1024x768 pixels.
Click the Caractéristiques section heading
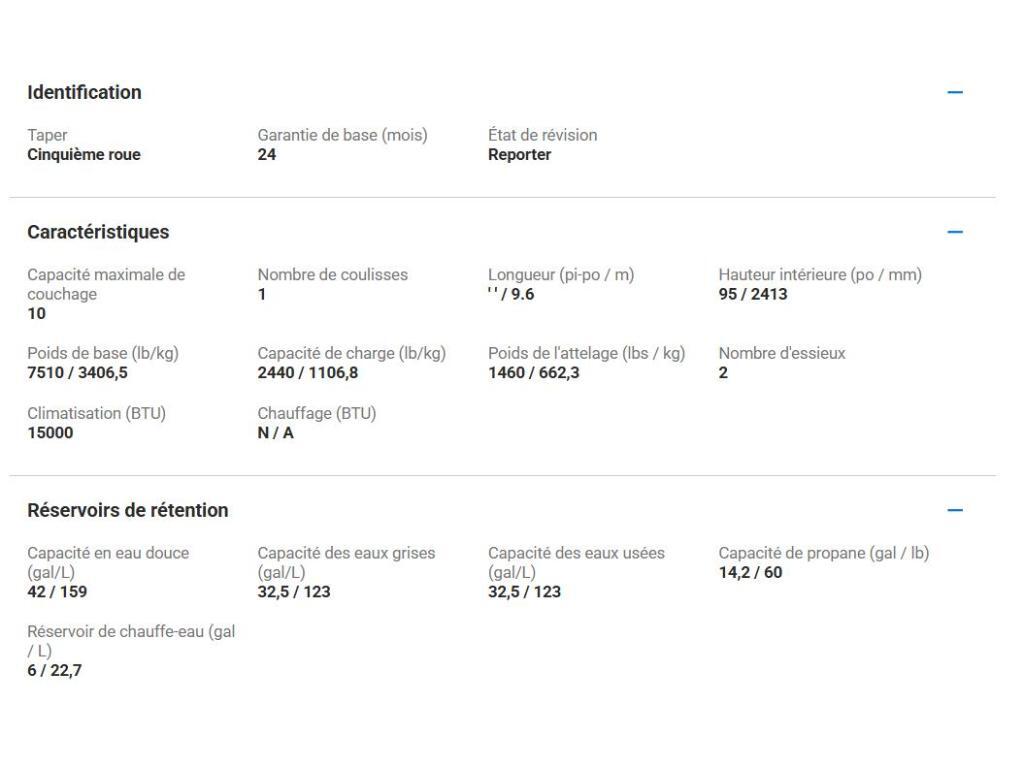click(x=98, y=232)
